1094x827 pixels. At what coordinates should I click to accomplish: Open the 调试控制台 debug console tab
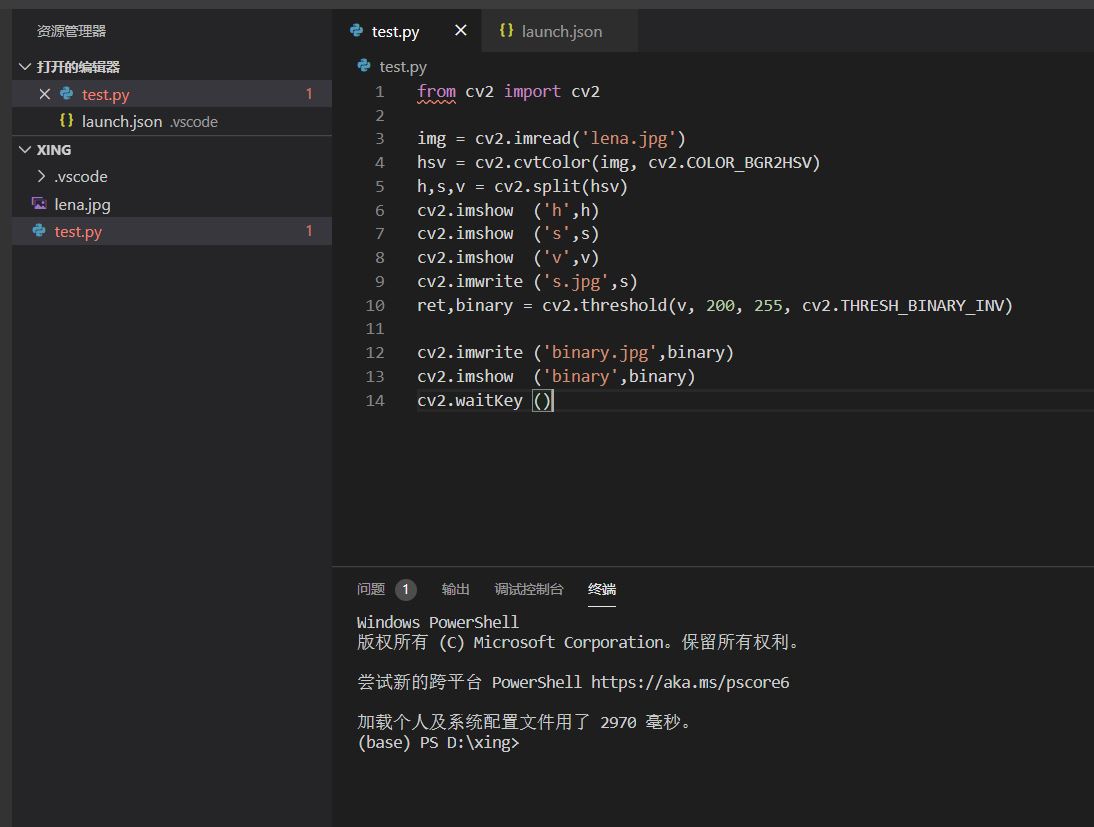pyautogui.click(x=529, y=589)
